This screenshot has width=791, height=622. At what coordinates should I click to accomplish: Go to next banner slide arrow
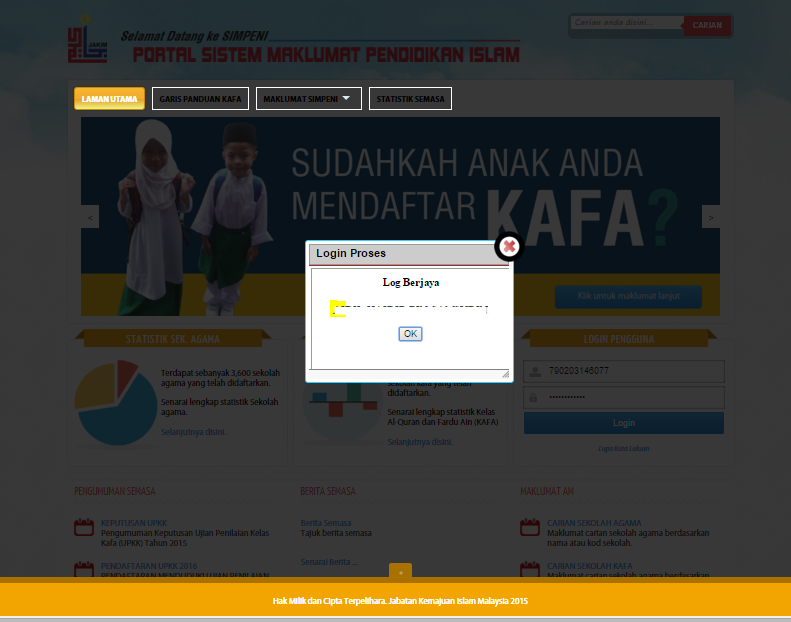(x=711, y=217)
